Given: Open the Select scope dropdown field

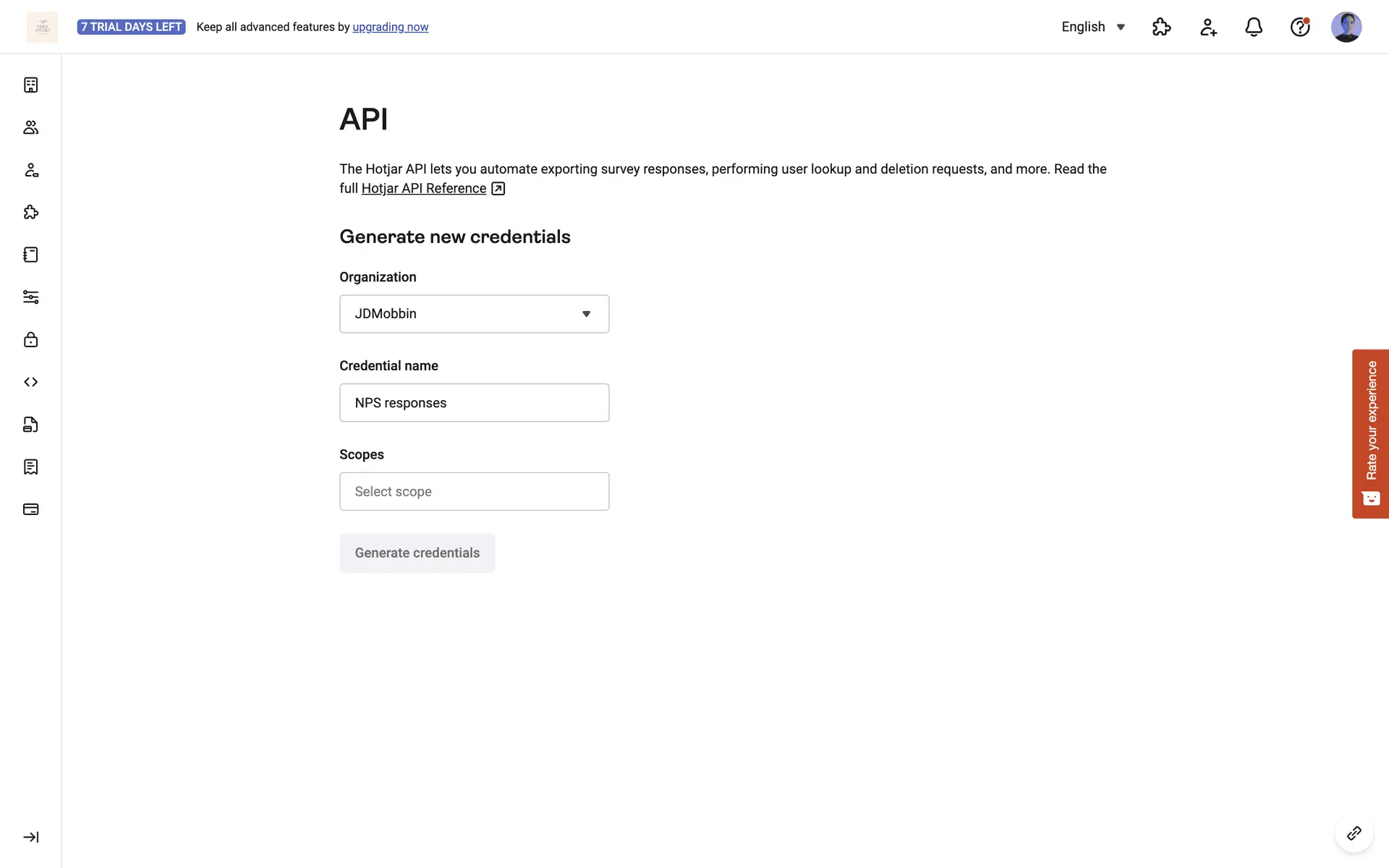Looking at the screenshot, I should tap(474, 492).
